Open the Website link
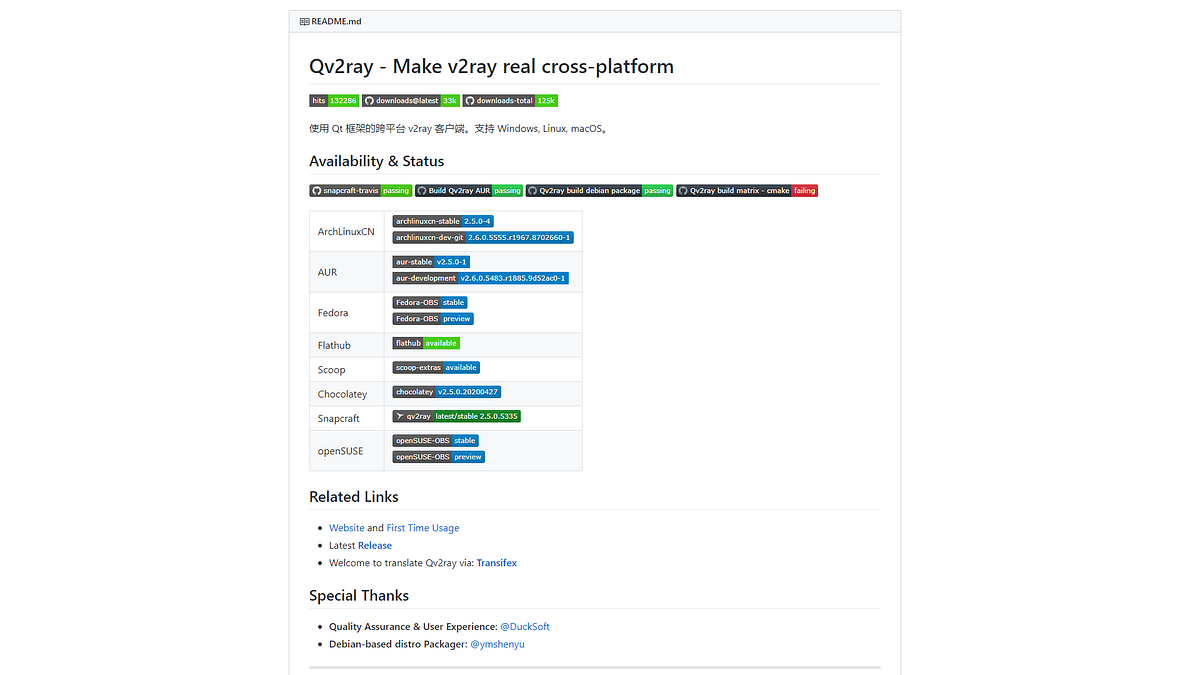 346,527
